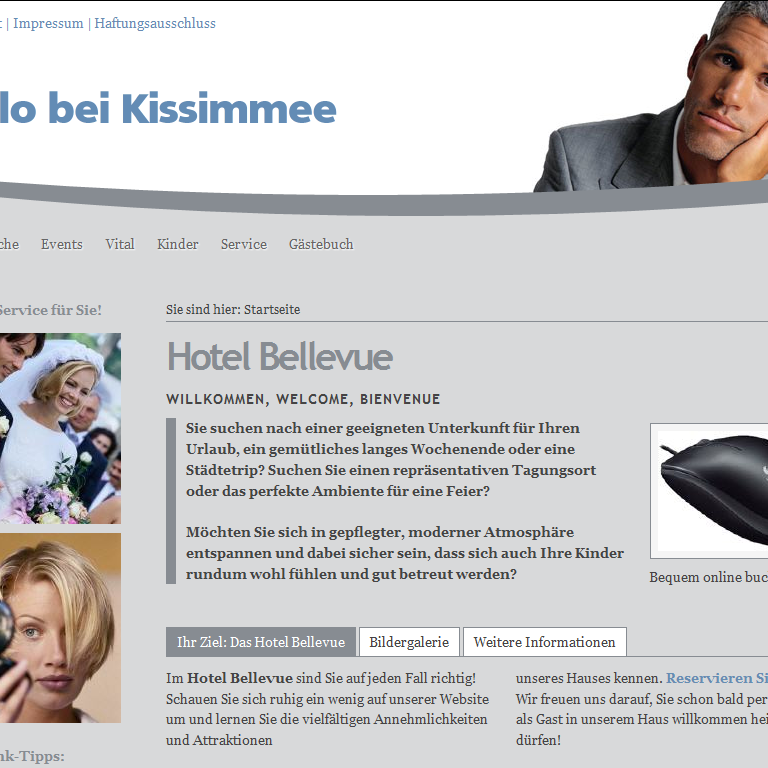Viewport: 768px width, 768px height.
Task: Open the Haftungsausschluss link
Action: point(155,24)
